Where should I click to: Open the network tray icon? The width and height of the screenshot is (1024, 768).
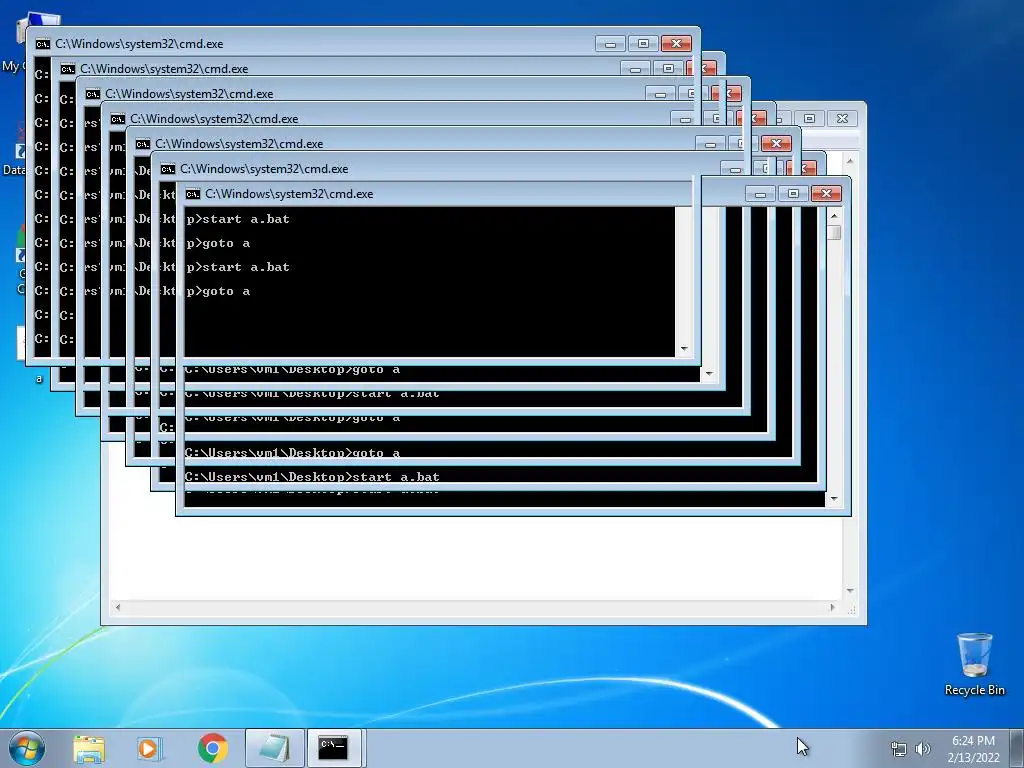click(x=899, y=749)
